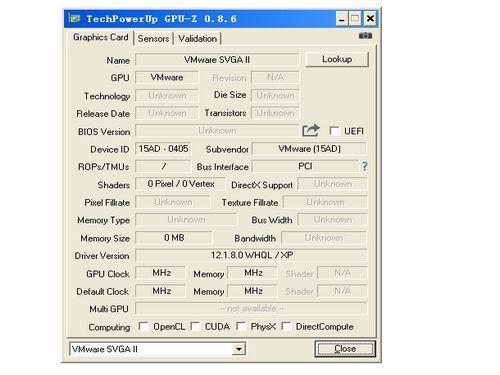Viewport: 500px width, 375px height.
Task: Enable the CUDA checkbox
Action: coord(195,326)
